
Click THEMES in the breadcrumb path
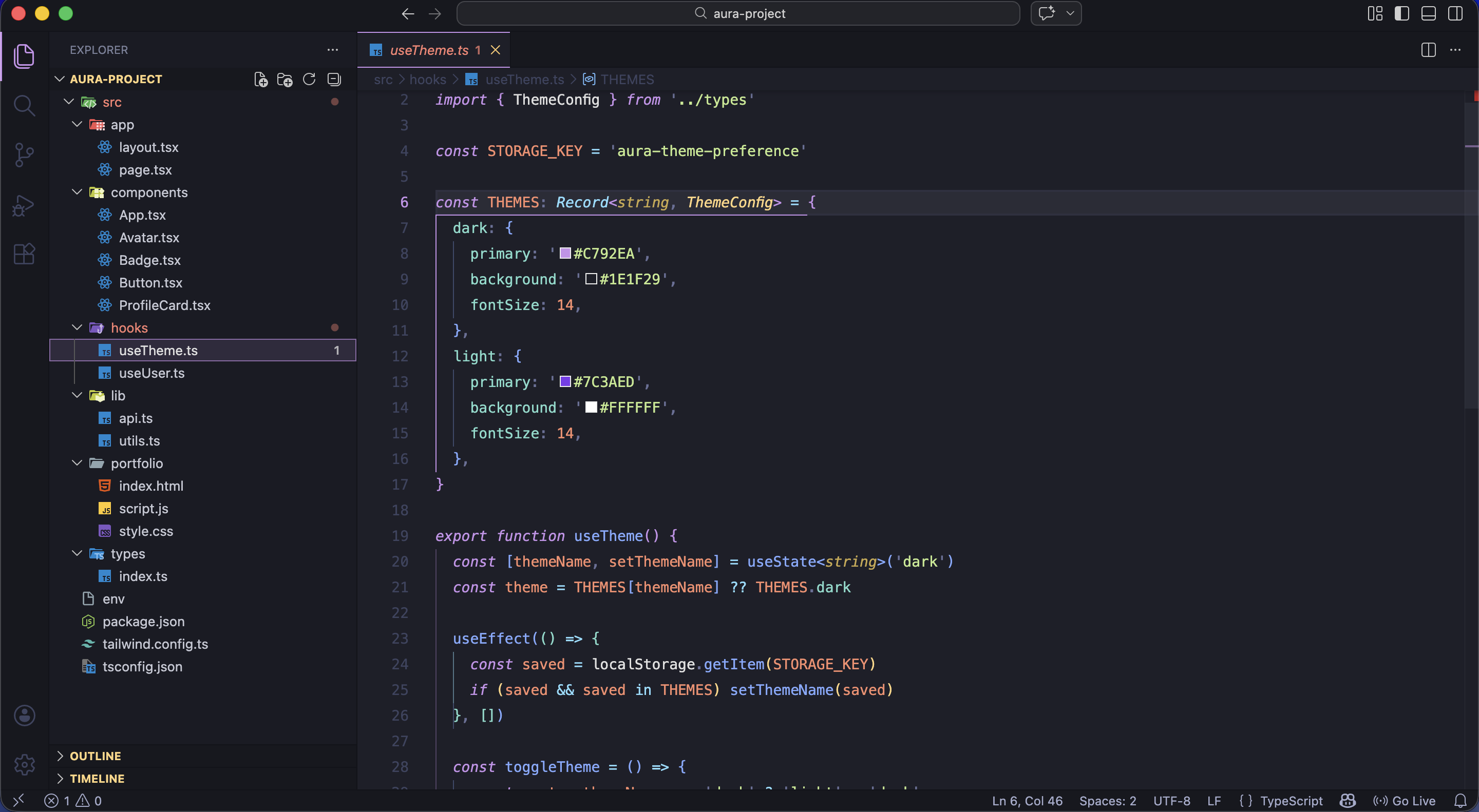coord(627,79)
